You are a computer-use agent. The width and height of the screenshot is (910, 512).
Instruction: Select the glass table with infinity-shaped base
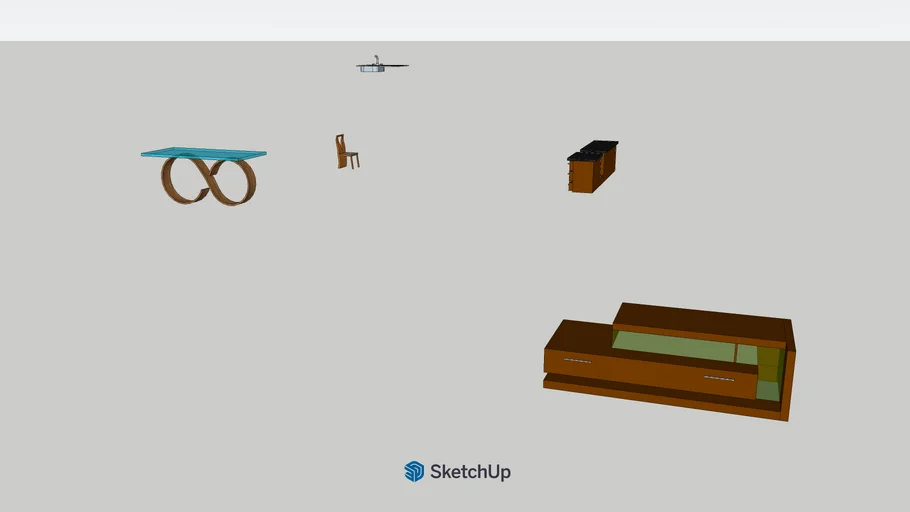click(x=204, y=175)
